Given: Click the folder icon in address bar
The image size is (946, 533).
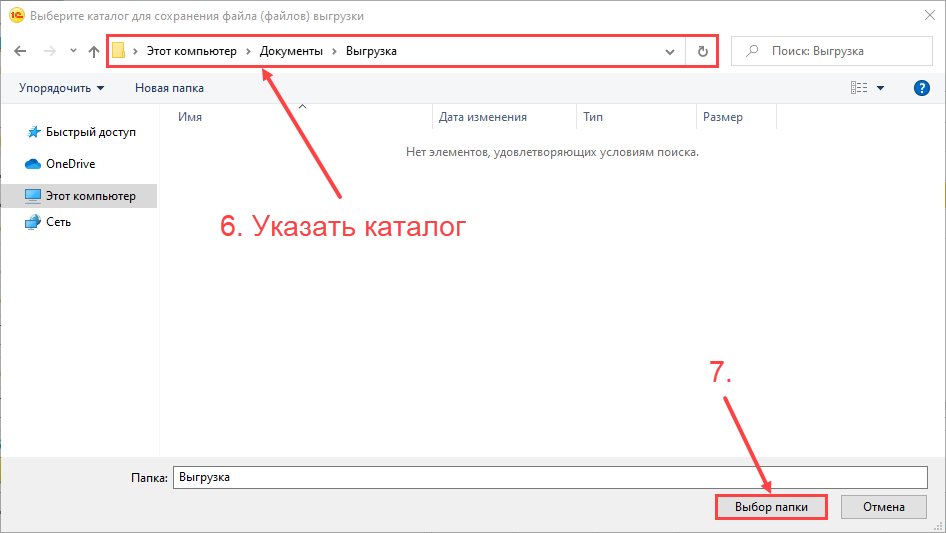Looking at the screenshot, I should pyautogui.click(x=119, y=51).
